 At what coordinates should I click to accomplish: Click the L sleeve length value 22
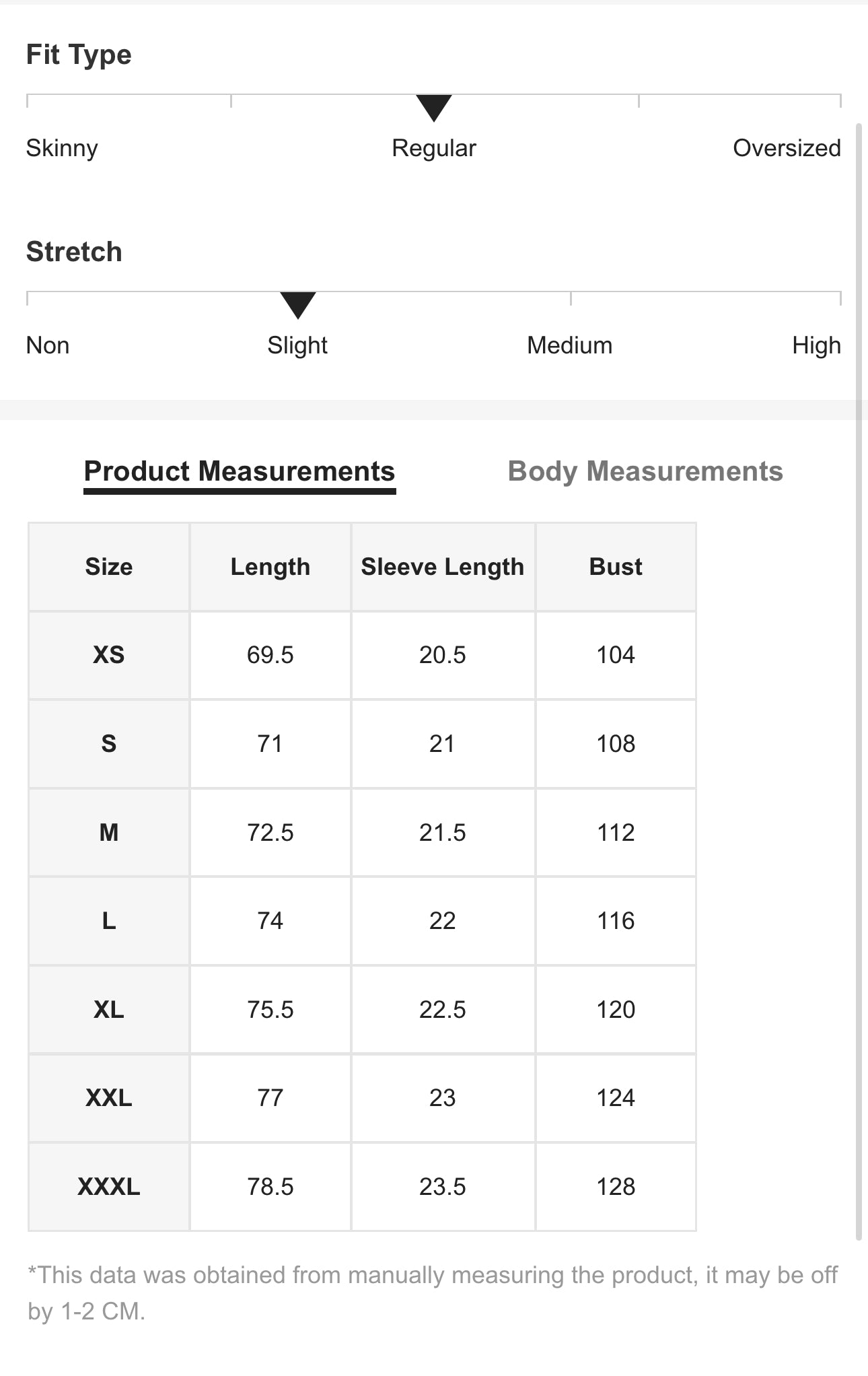[x=442, y=921]
